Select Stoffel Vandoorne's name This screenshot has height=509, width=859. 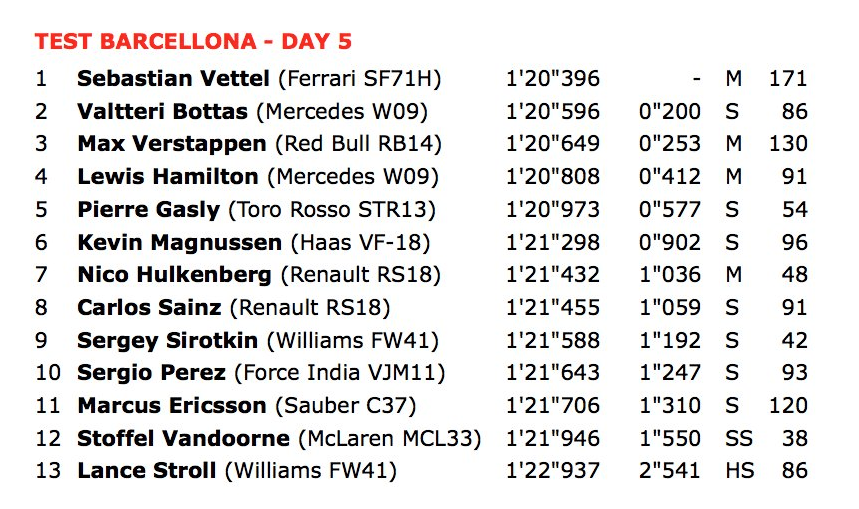tap(184, 438)
